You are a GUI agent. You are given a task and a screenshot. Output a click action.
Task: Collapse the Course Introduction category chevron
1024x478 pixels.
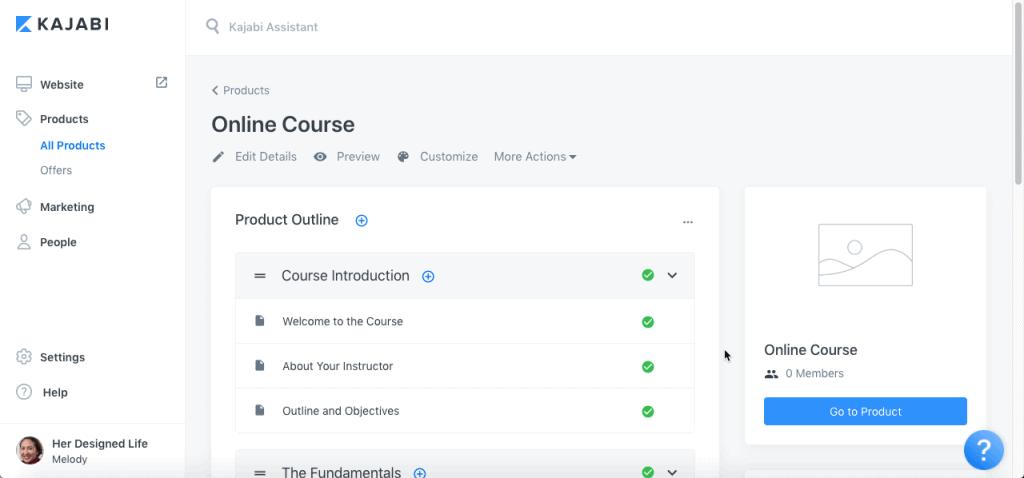click(x=673, y=276)
